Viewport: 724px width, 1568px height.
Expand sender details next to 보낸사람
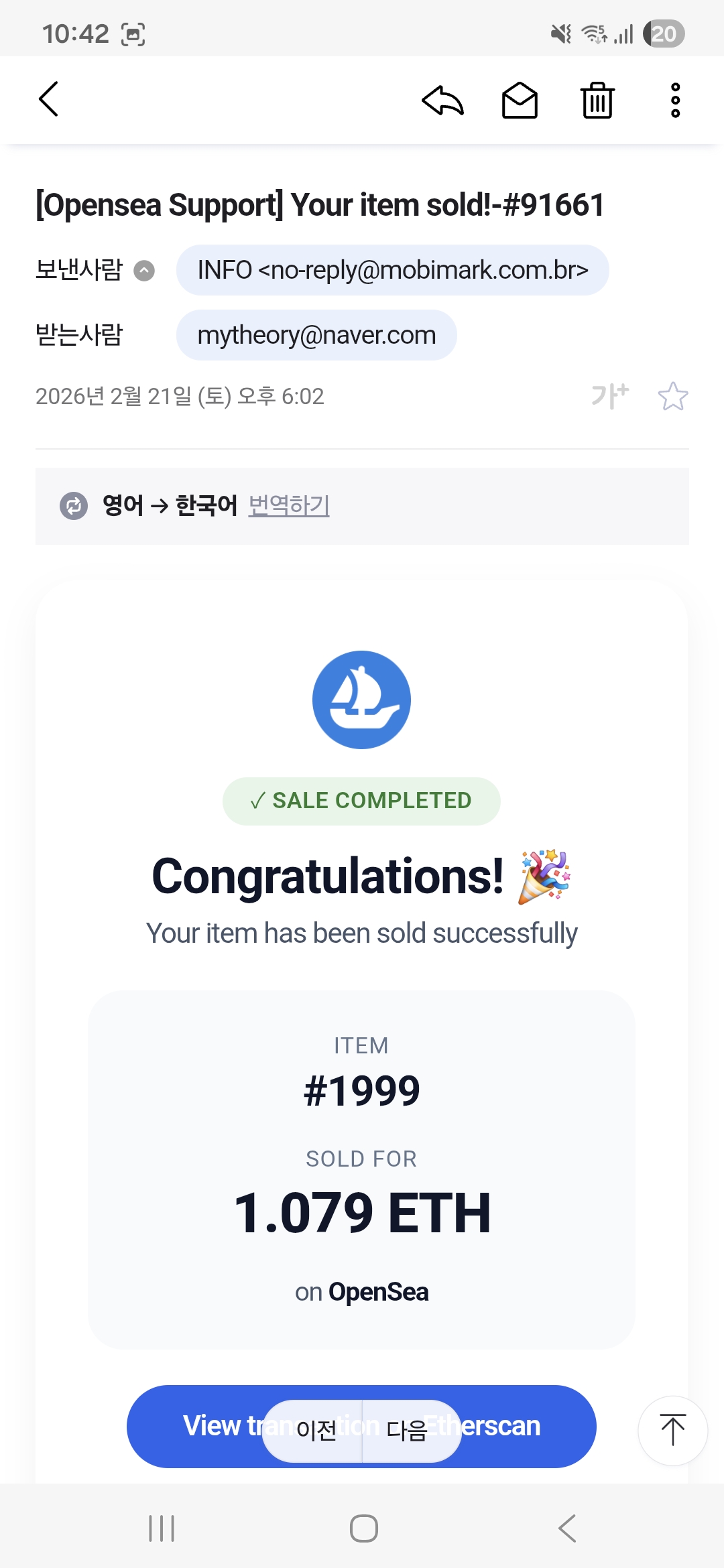tap(144, 271)
